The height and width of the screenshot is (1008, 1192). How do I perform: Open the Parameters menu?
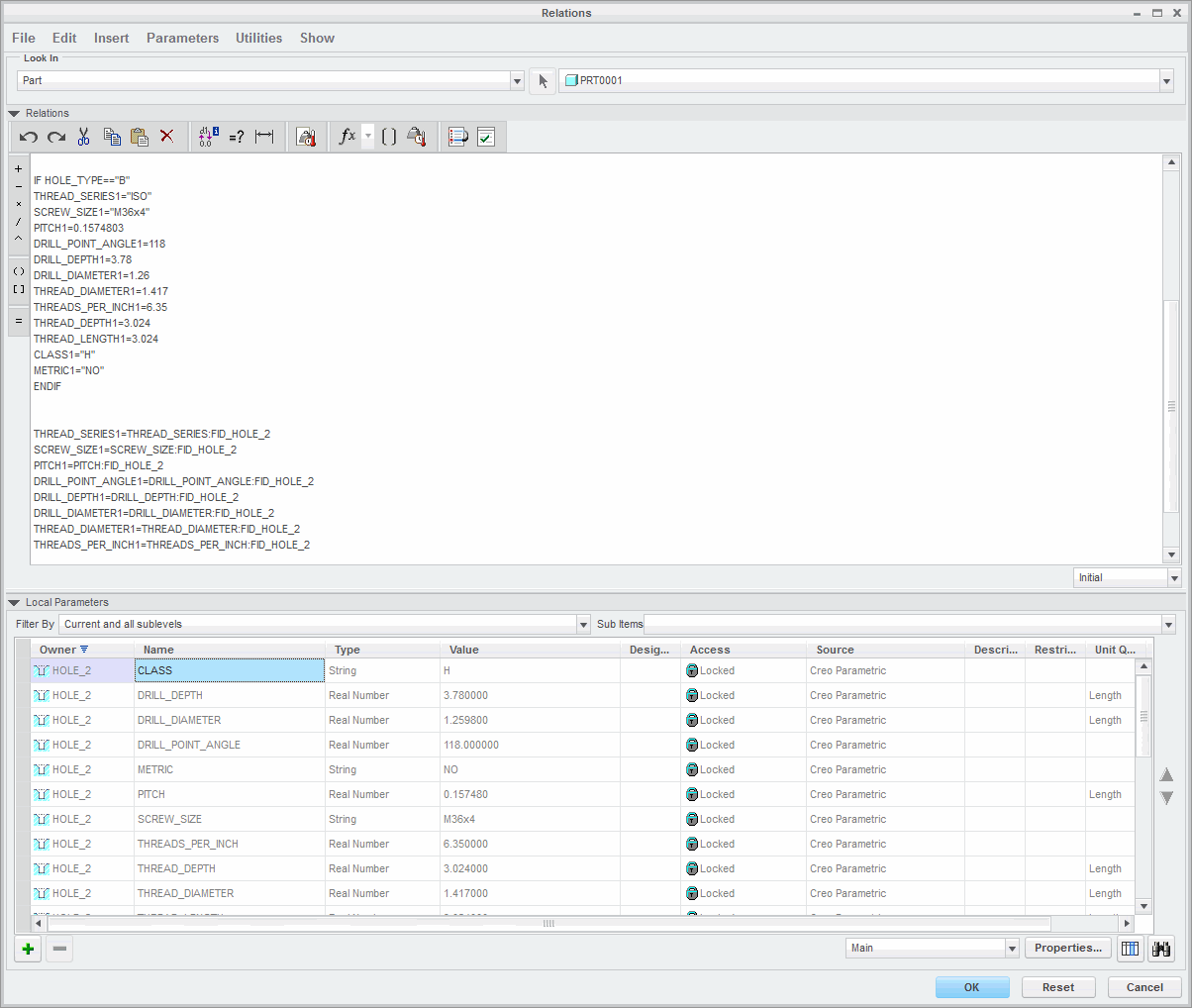(x=182, y=38)
